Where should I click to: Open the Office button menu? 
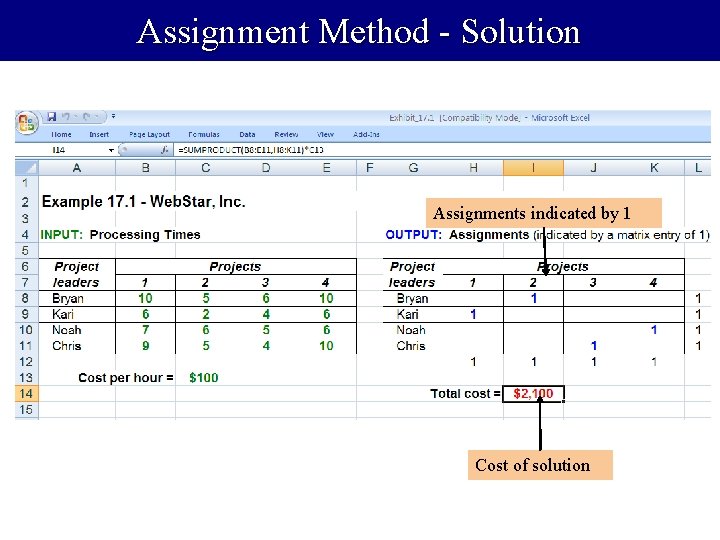[26, 123]
